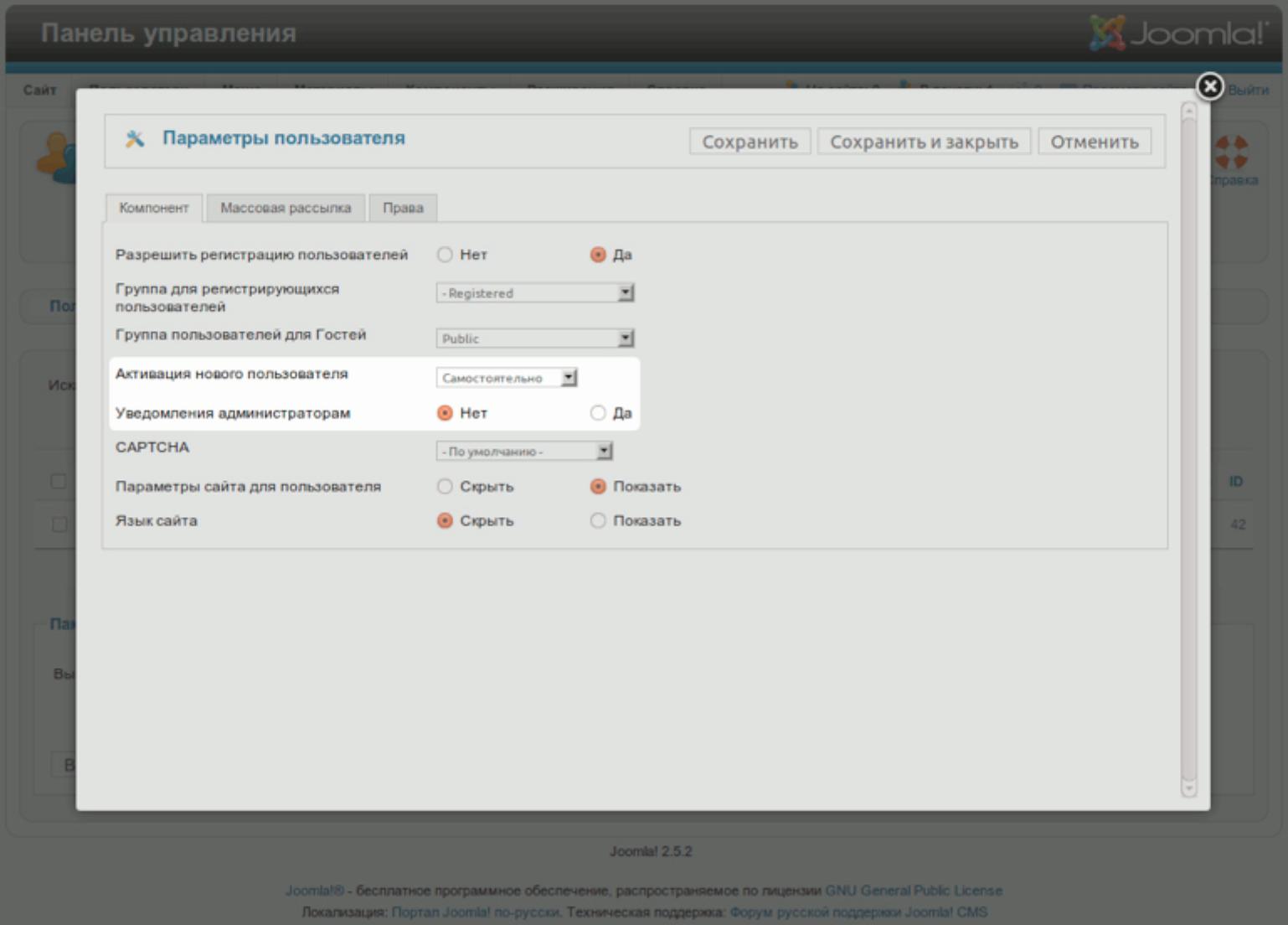Open the Права tab

pyautogui.click(x=403, y=208)
